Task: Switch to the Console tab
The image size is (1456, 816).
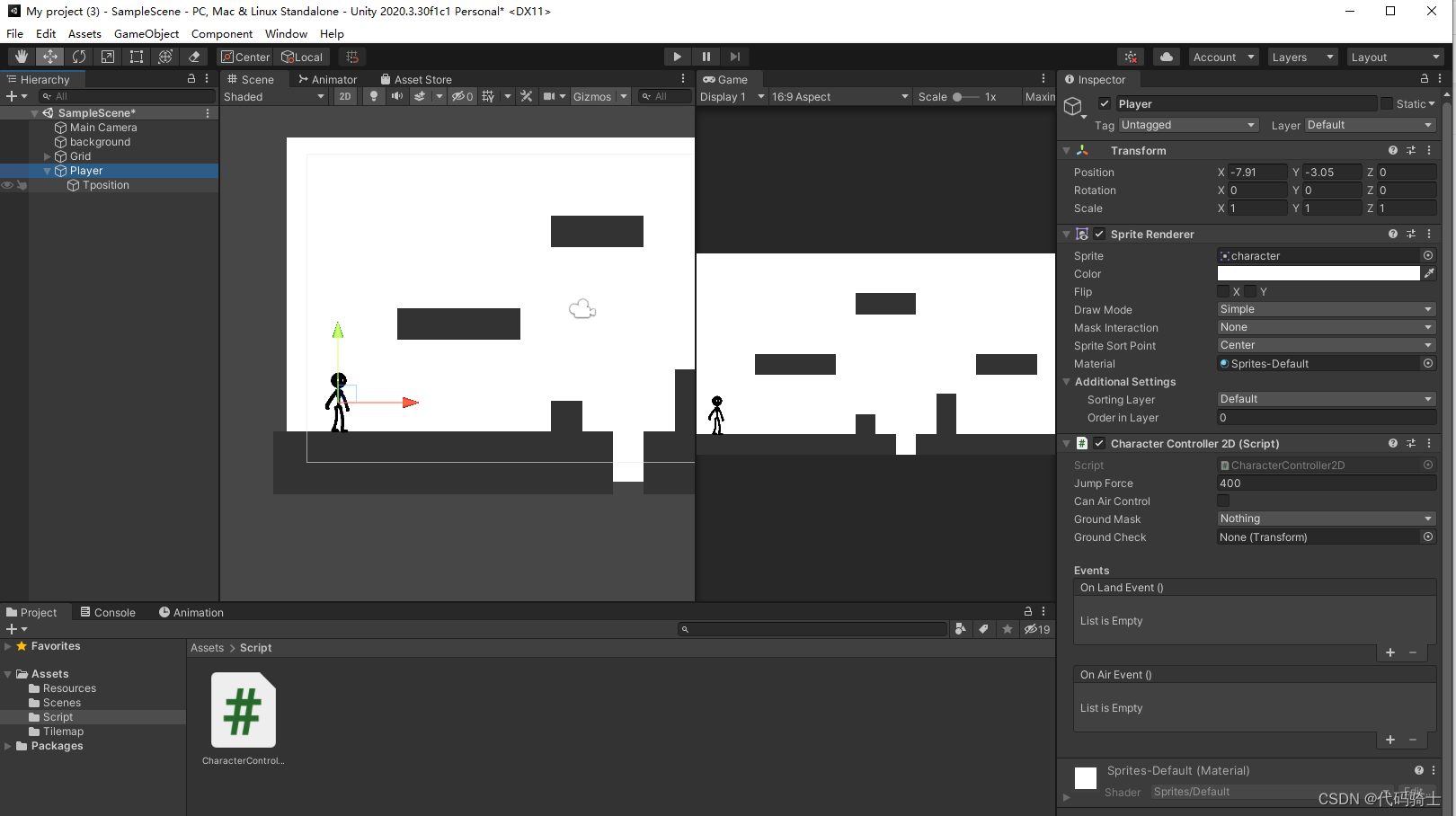Action: point(108,612)
